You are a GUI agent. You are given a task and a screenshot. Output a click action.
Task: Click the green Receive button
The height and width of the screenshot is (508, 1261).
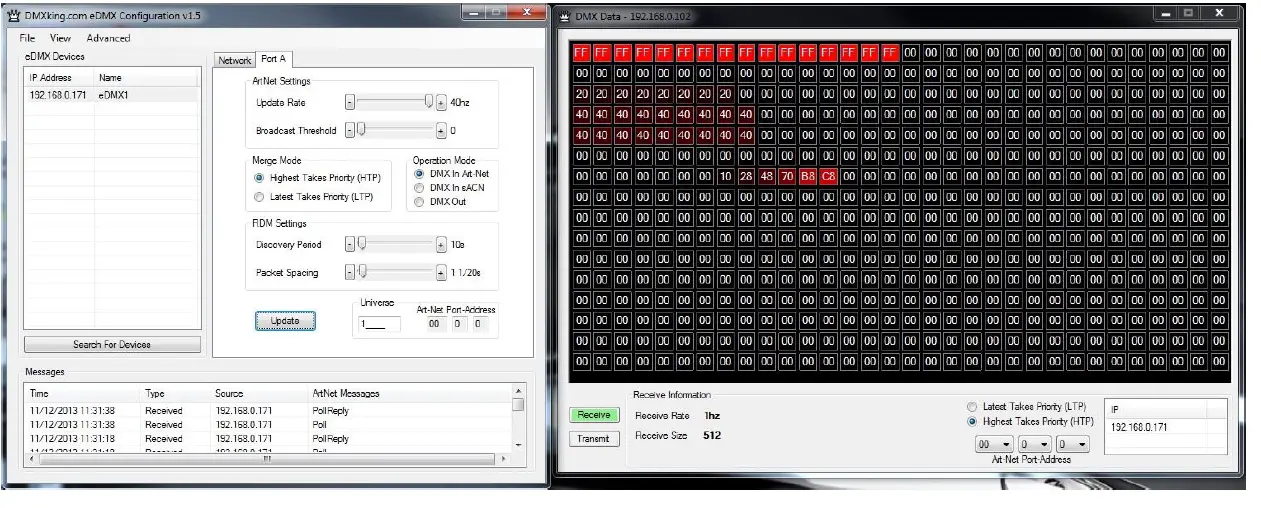click(594, 415)
